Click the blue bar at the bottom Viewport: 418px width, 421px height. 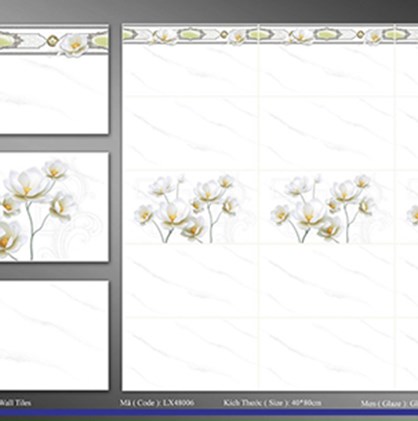(209, 412)
